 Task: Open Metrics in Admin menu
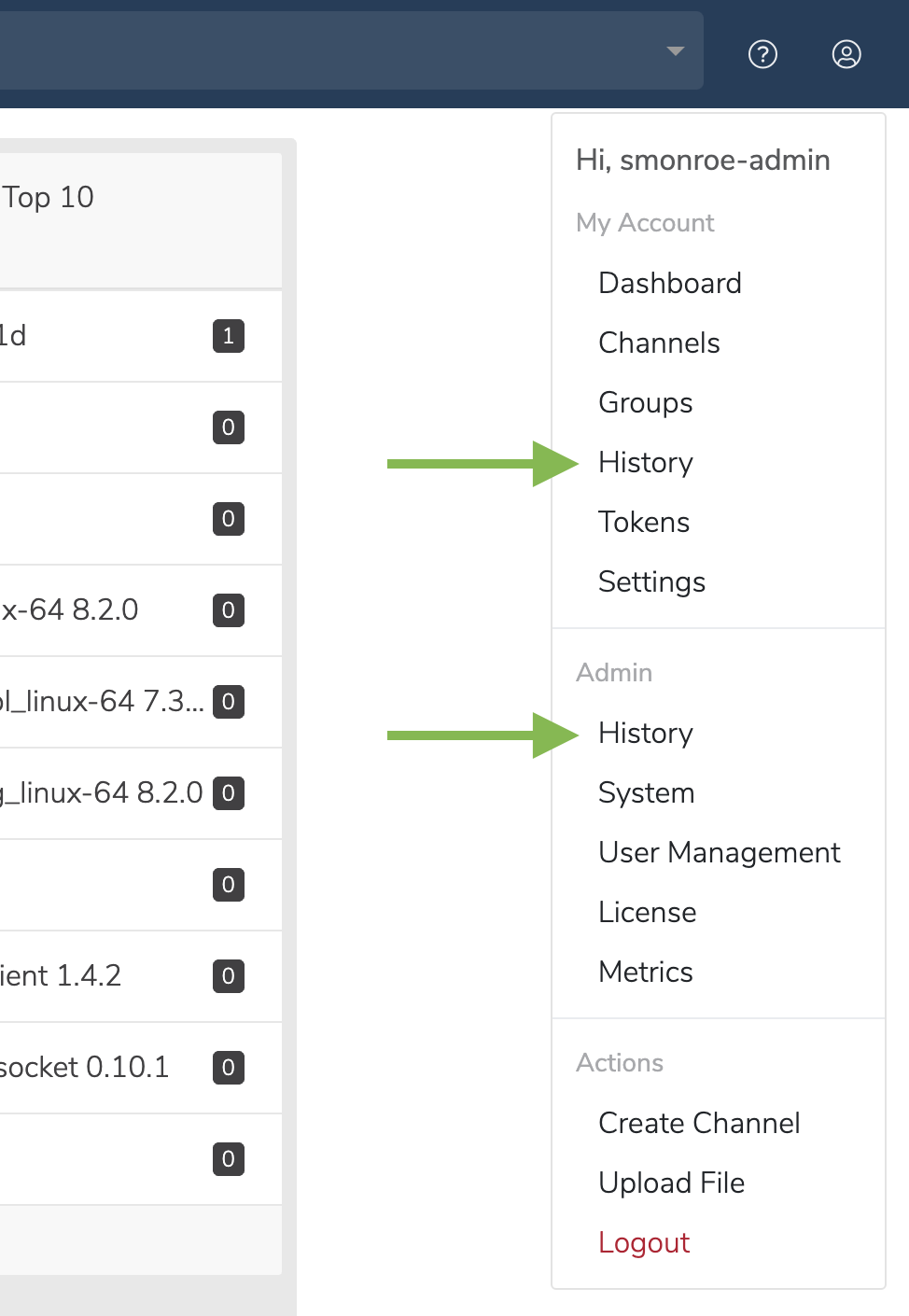coord(646,972)
